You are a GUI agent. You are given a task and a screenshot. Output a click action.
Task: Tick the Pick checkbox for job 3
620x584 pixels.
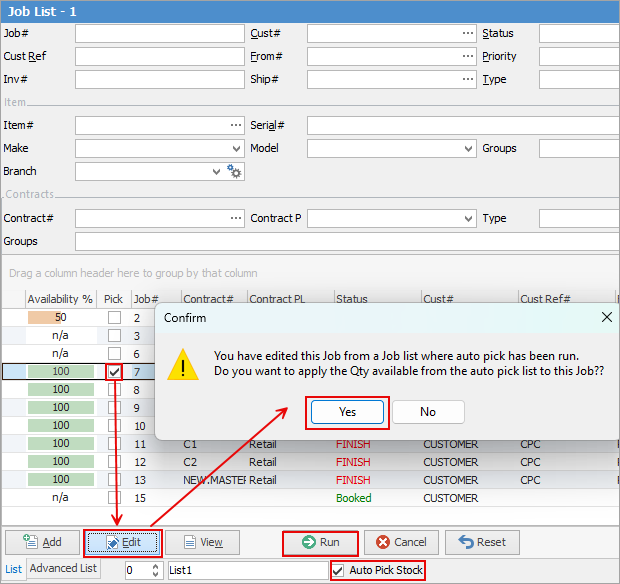(114, 336)
